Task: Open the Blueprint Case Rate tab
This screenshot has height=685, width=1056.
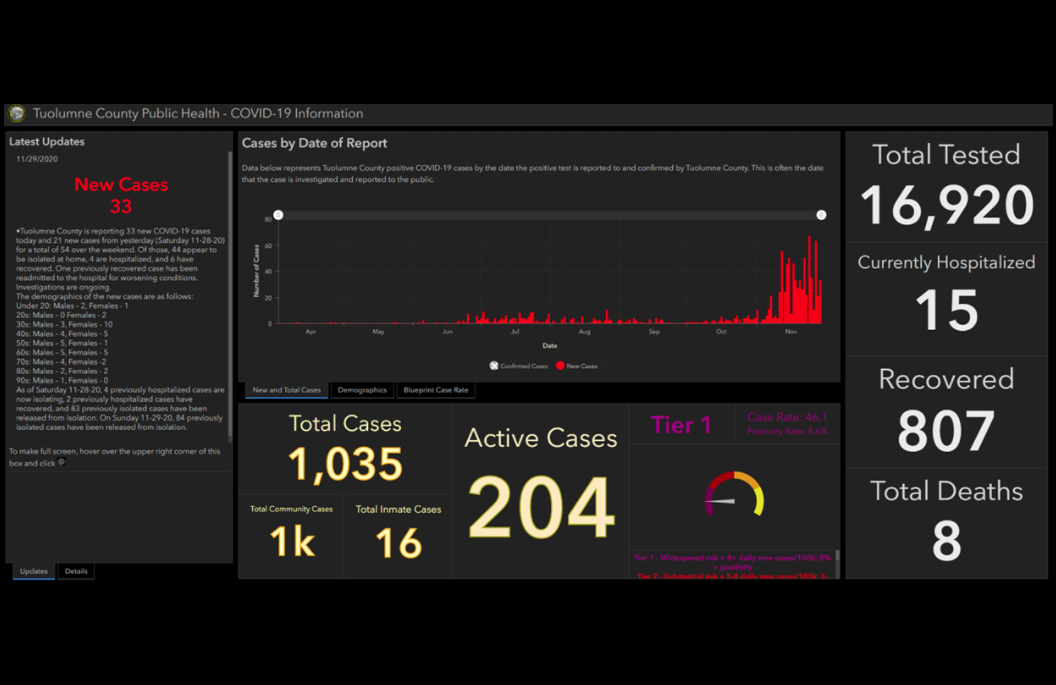Action: (x=435, y=390)
